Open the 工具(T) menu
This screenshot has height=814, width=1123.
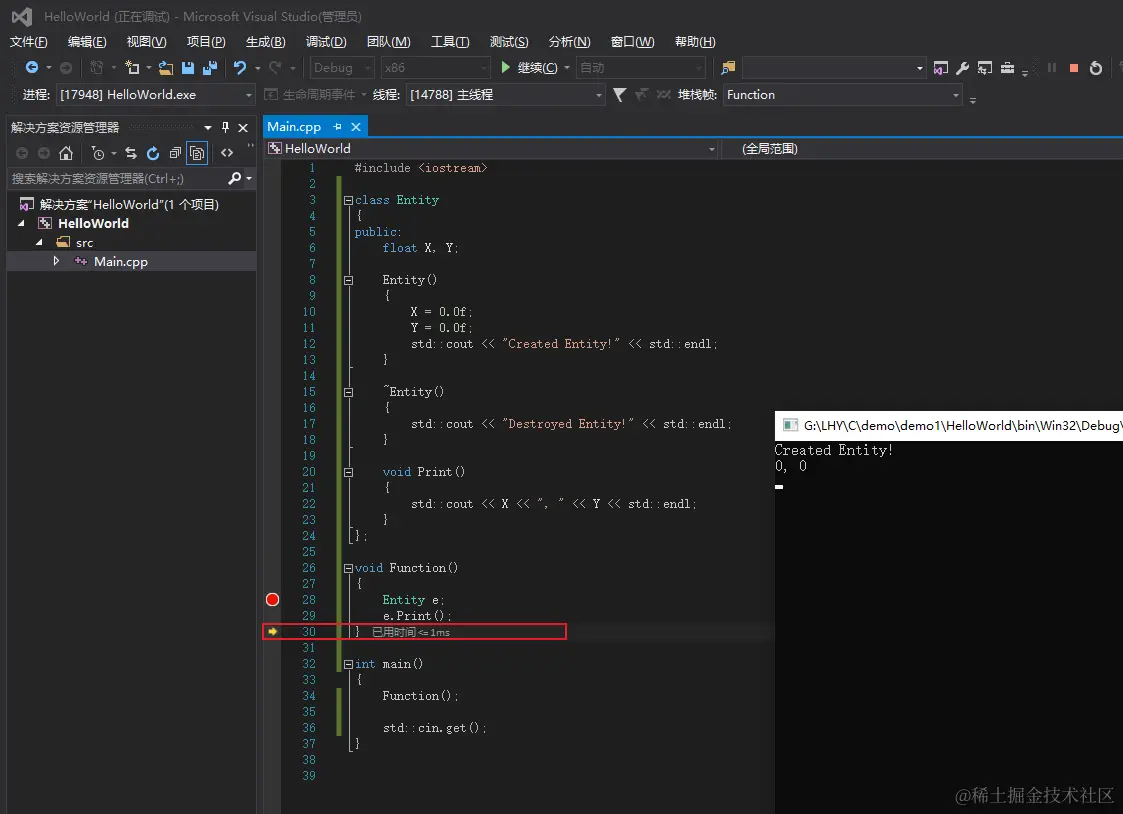(450, 42)
